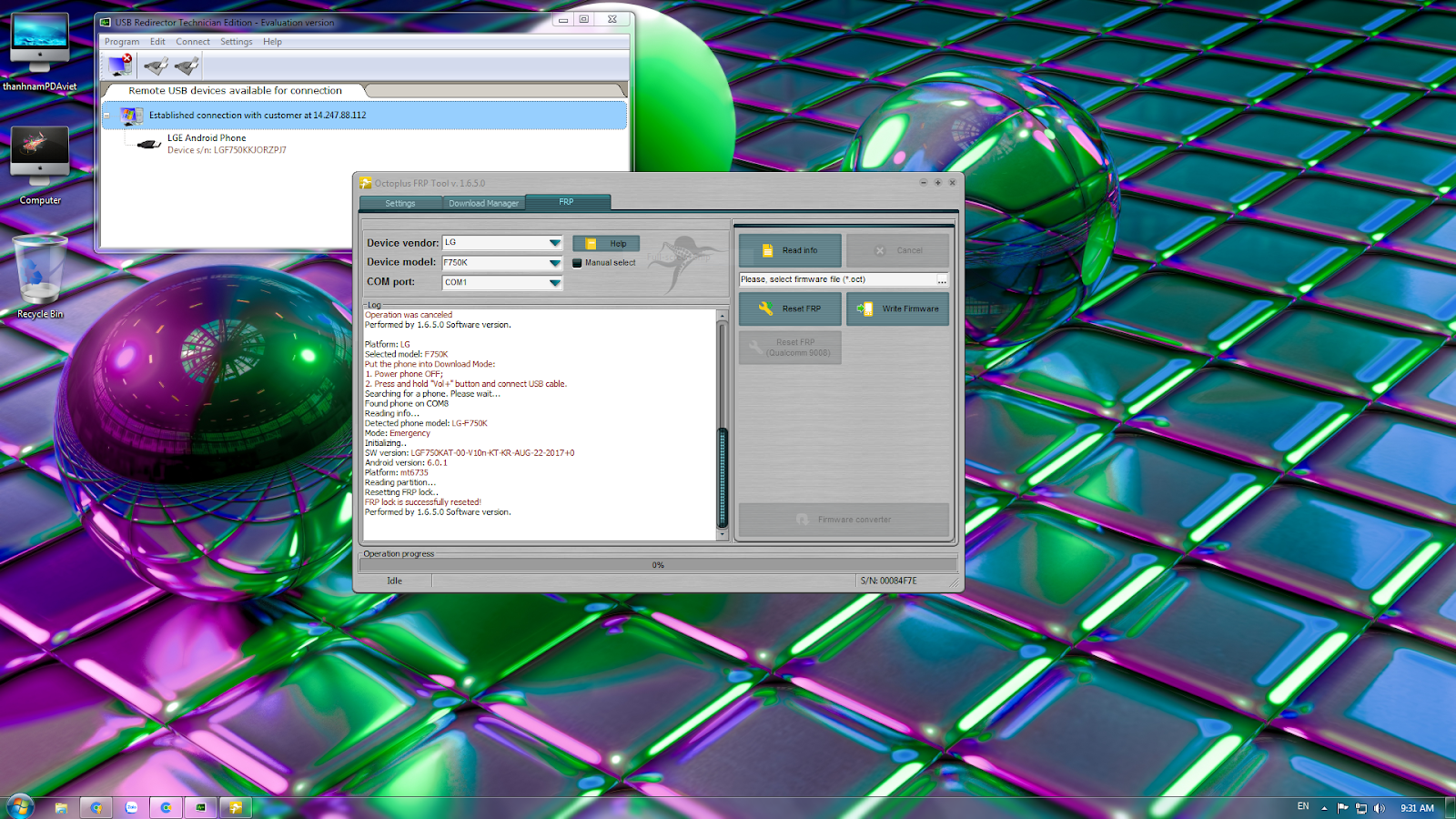The image size is (1456, 819).
Task: Click the first USB plug icon in USB Redirector toolbar
Action: 156,66
